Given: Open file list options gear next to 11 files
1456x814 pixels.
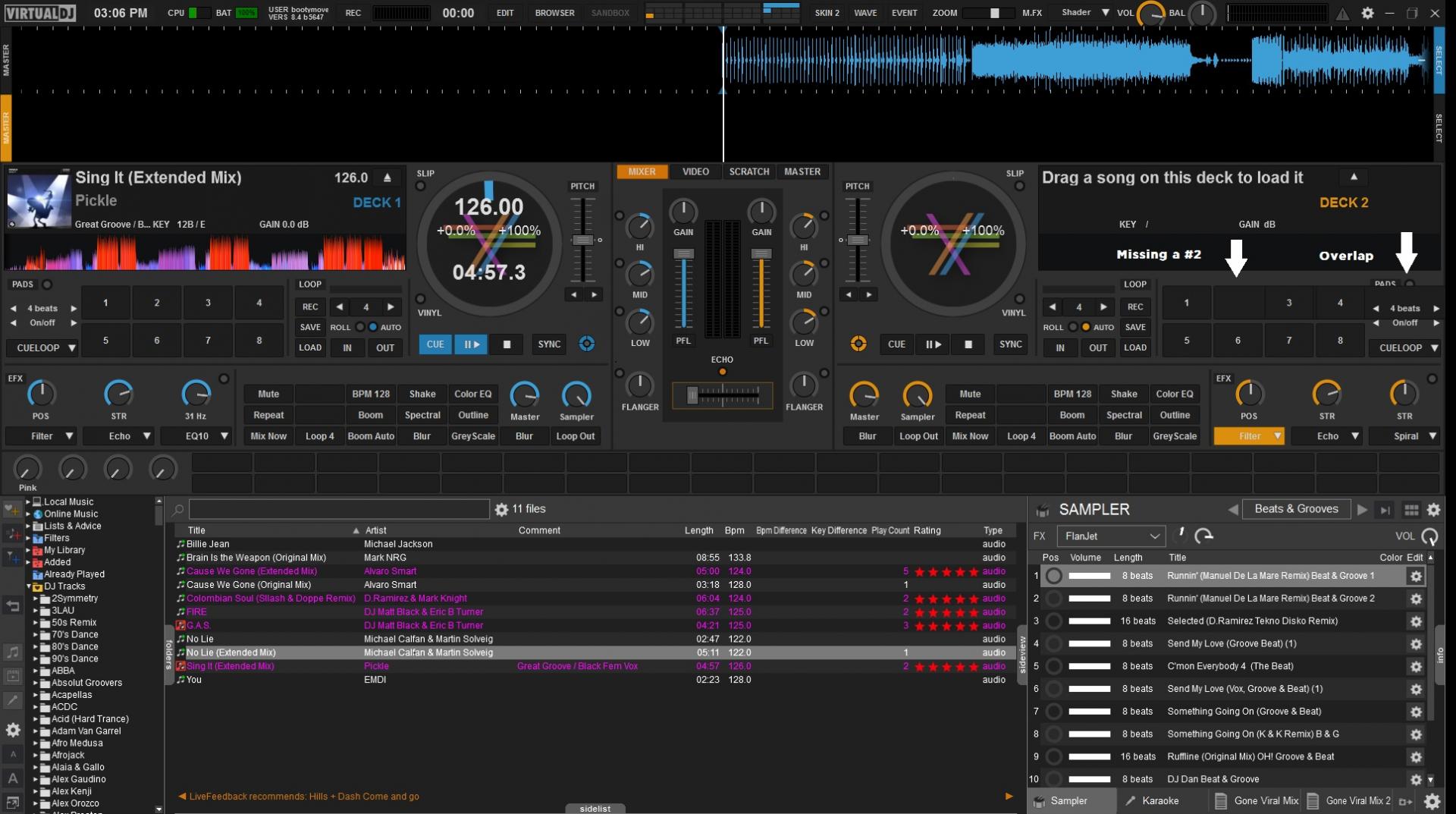Looking at the screenshot, I should tap(501, 509).
